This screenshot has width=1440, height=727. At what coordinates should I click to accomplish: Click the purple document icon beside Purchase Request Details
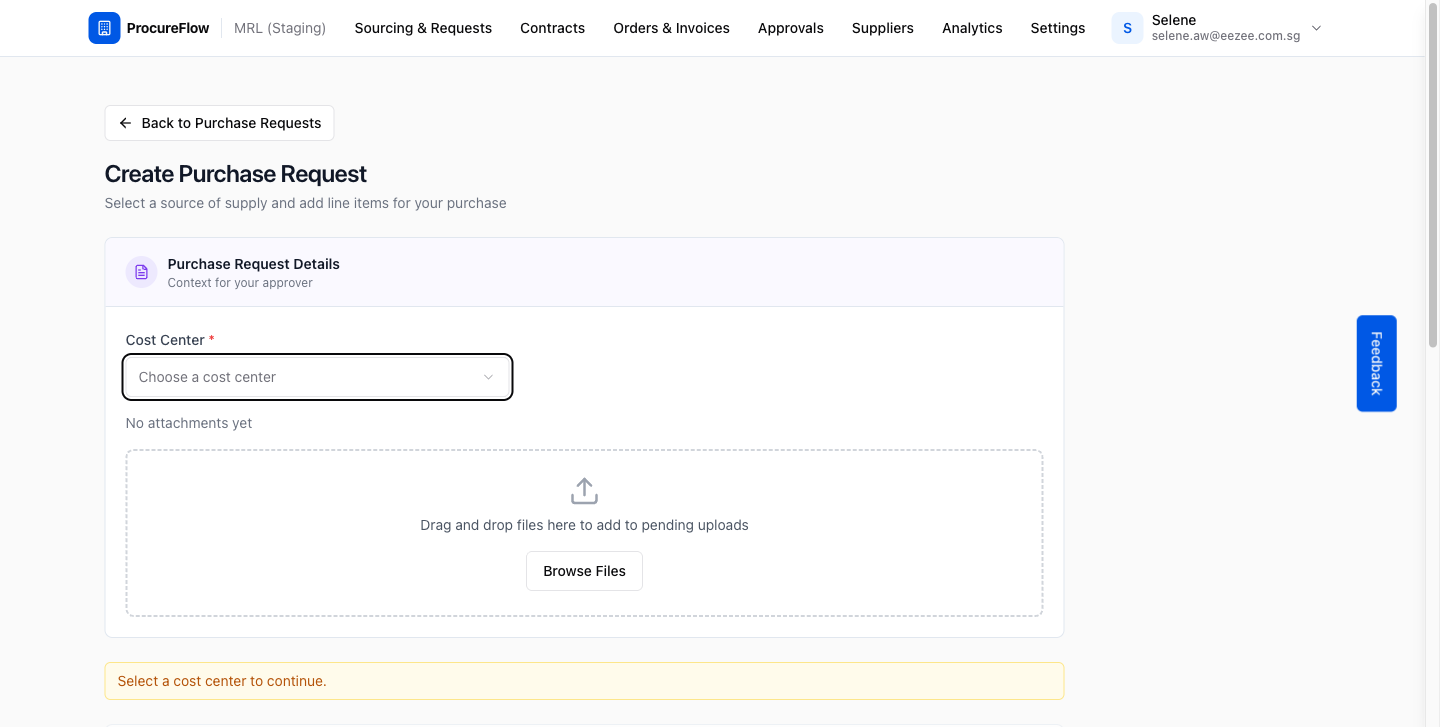tap(141, 272)
